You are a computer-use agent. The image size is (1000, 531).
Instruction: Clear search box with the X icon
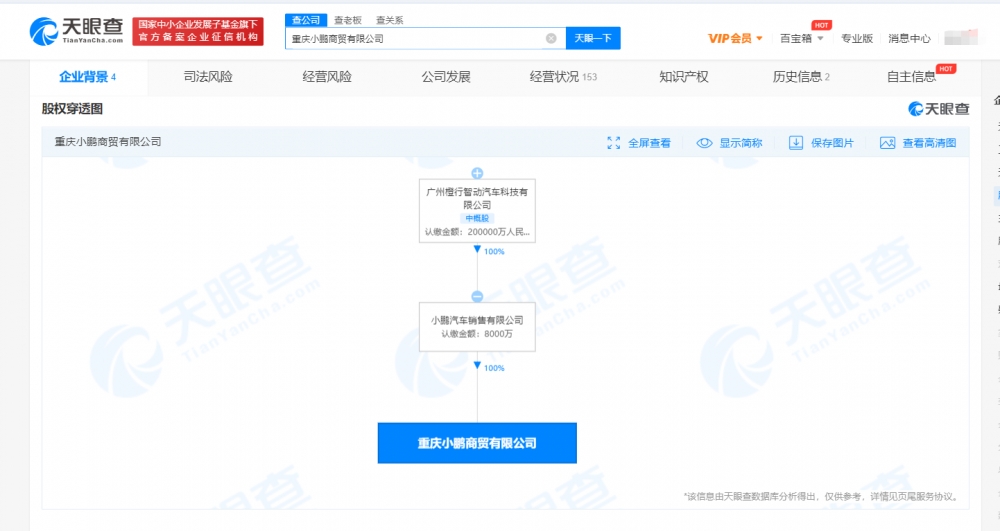pyautogui.click(x=551, y=39)
